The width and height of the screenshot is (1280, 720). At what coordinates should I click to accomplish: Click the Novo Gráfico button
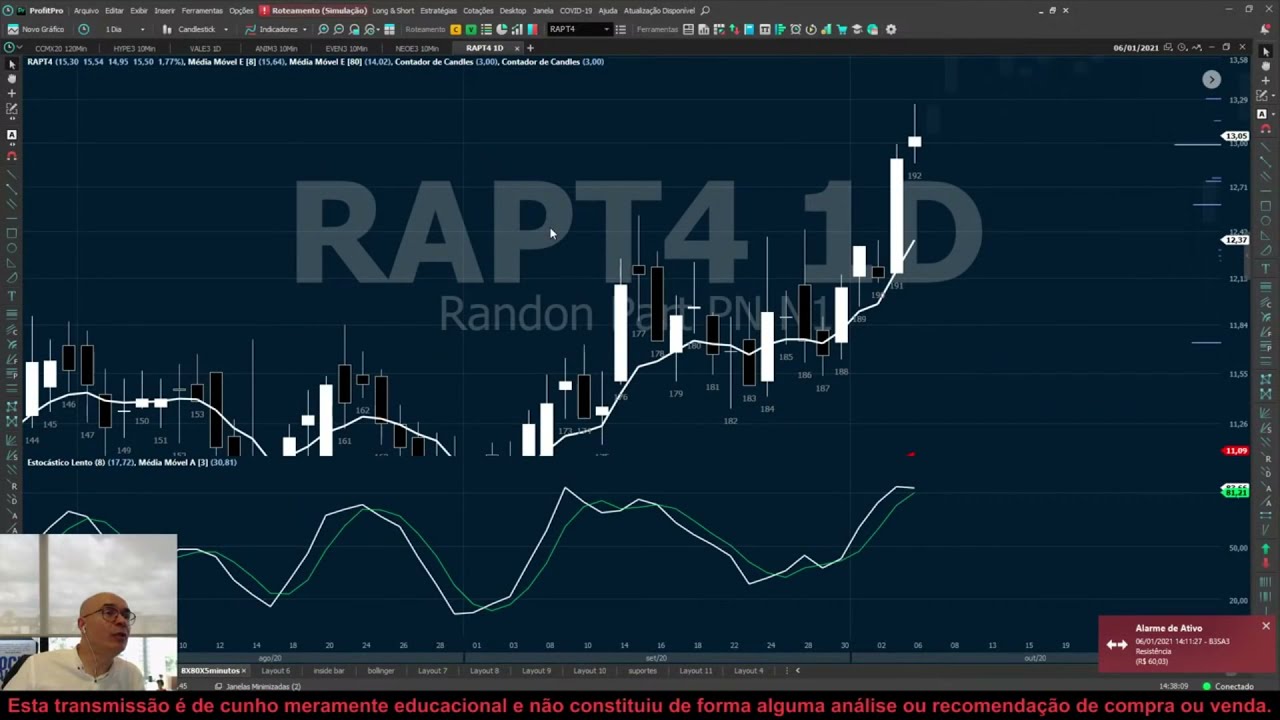click(36, 29)
